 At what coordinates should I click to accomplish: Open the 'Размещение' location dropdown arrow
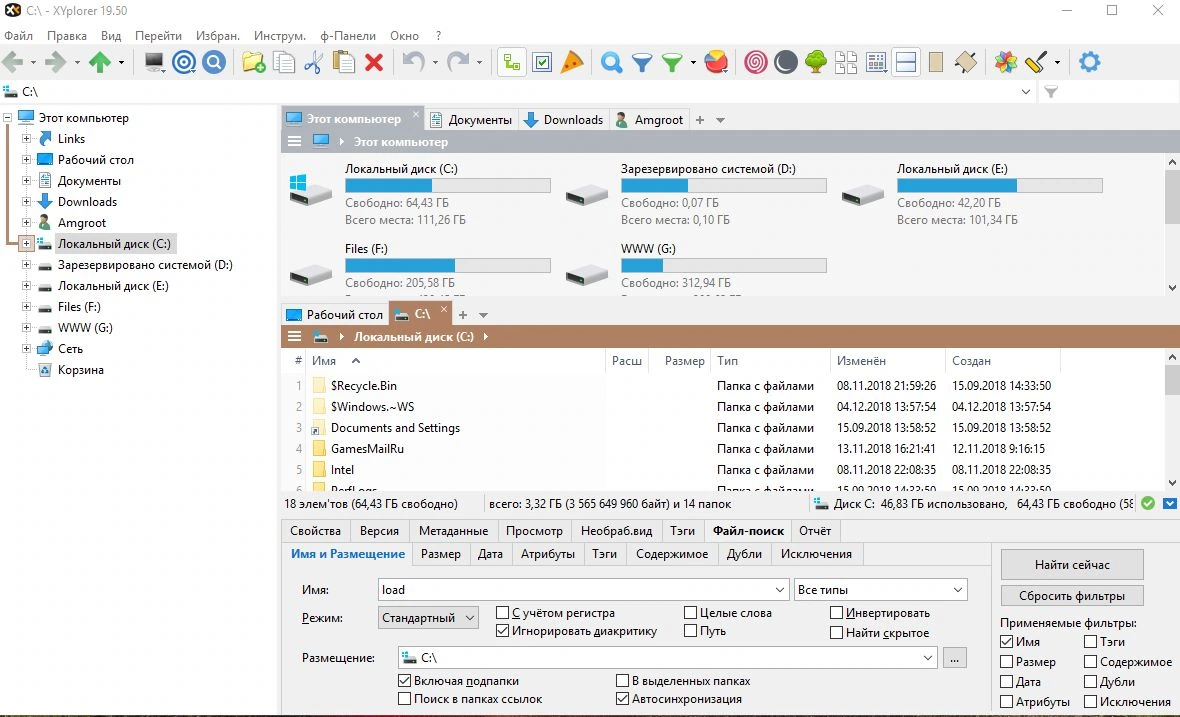click(x=927, y=658)
